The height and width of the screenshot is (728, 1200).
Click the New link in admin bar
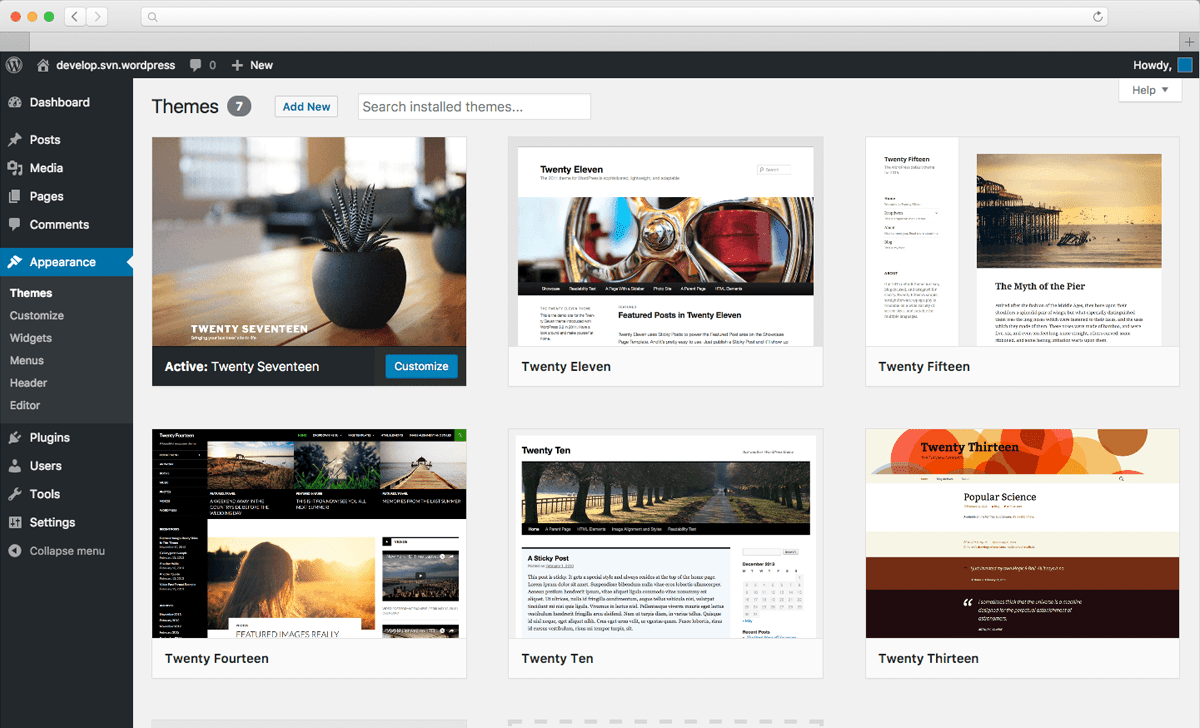point(262,65)
